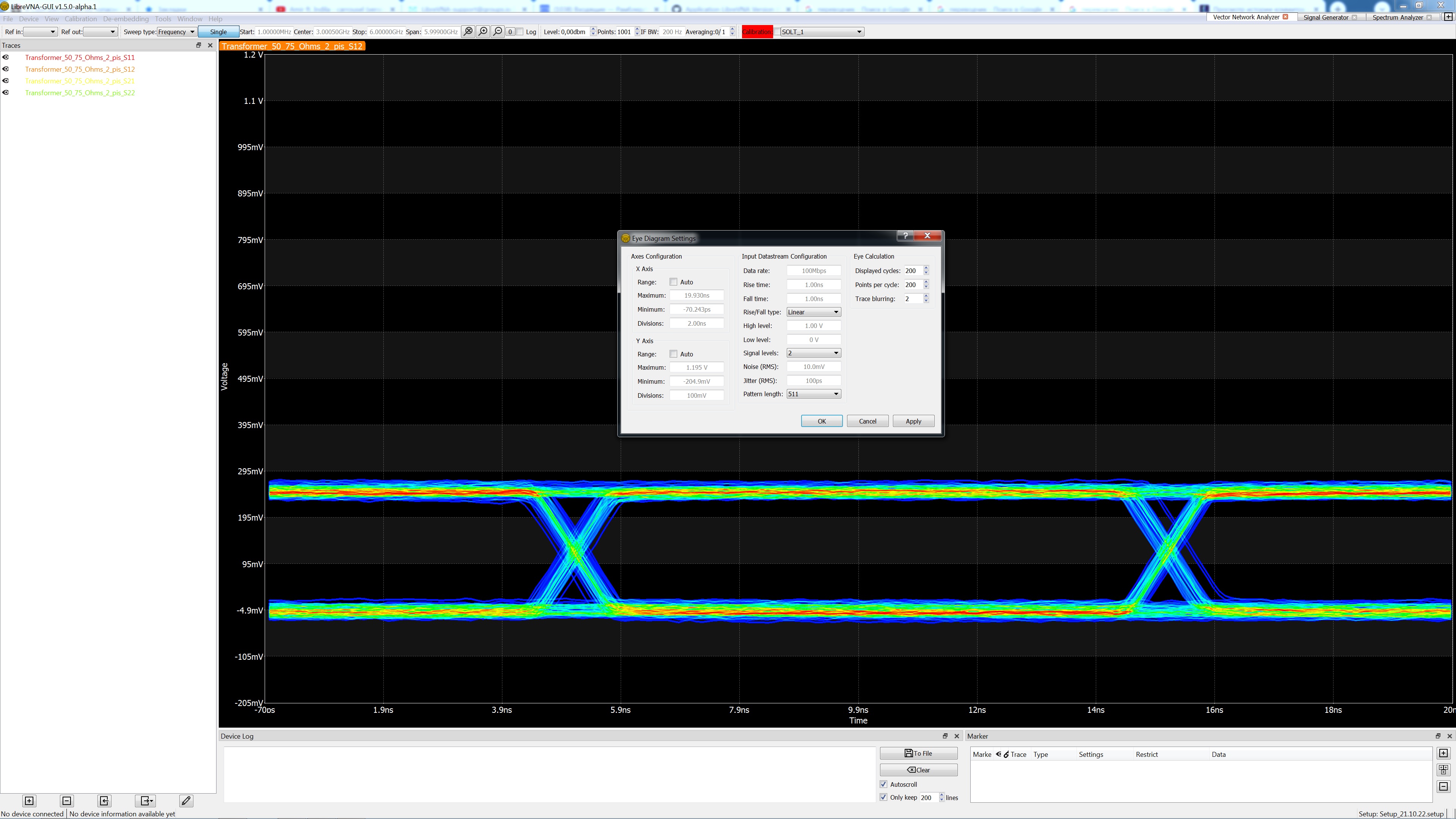Increase the Displayed cycles stepper value
1456x819 pixels.
tap(926, 268)
